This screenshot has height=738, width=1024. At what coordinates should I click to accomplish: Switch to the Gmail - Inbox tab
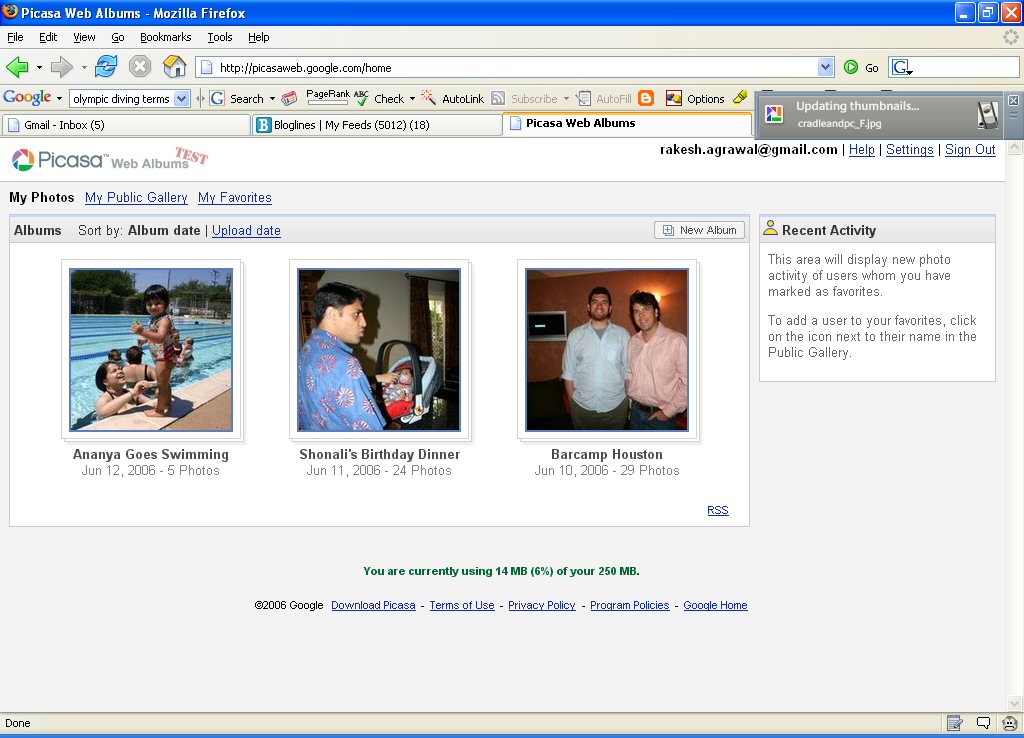coord(126,125)
